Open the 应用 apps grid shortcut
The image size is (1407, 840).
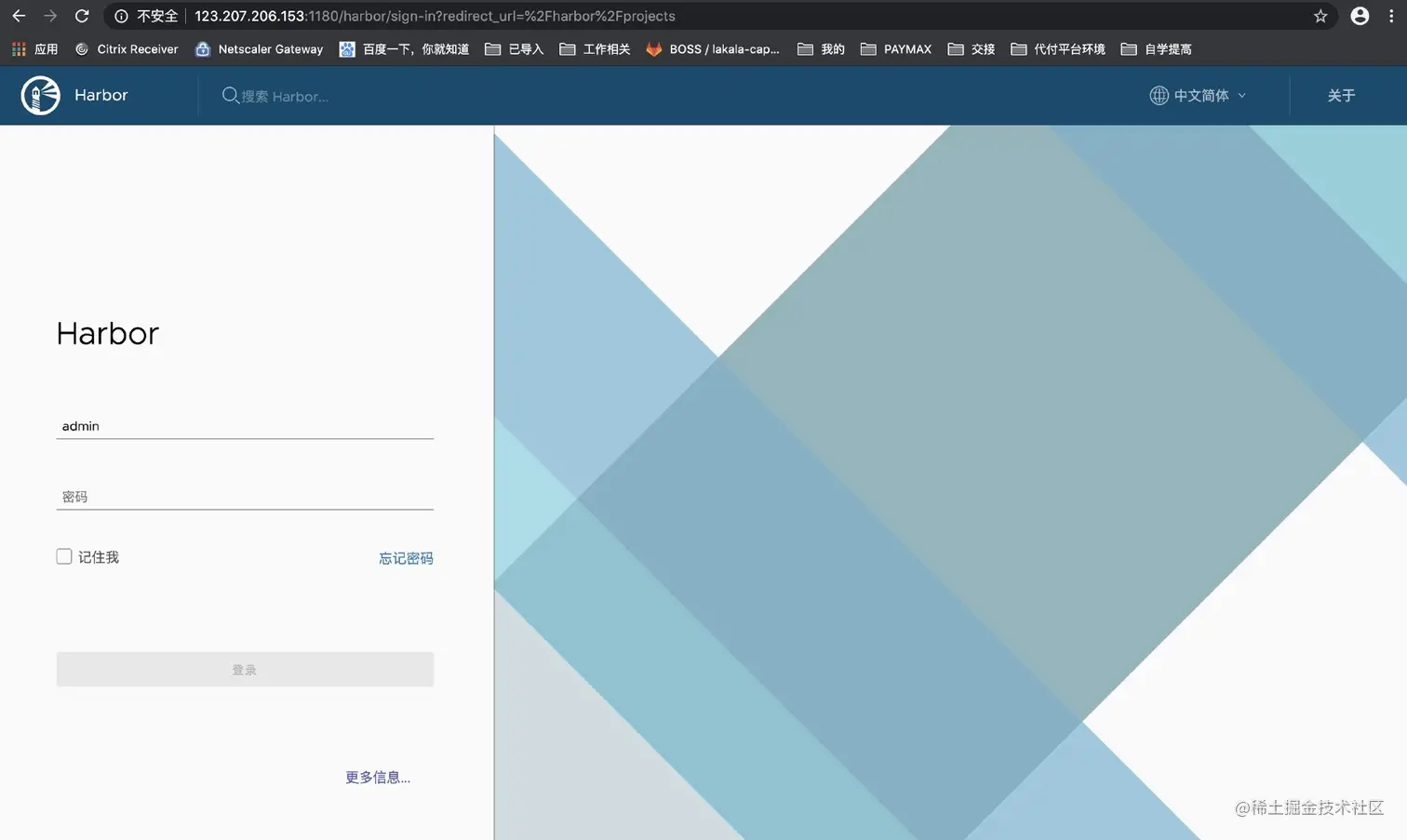tap(34, 49)
